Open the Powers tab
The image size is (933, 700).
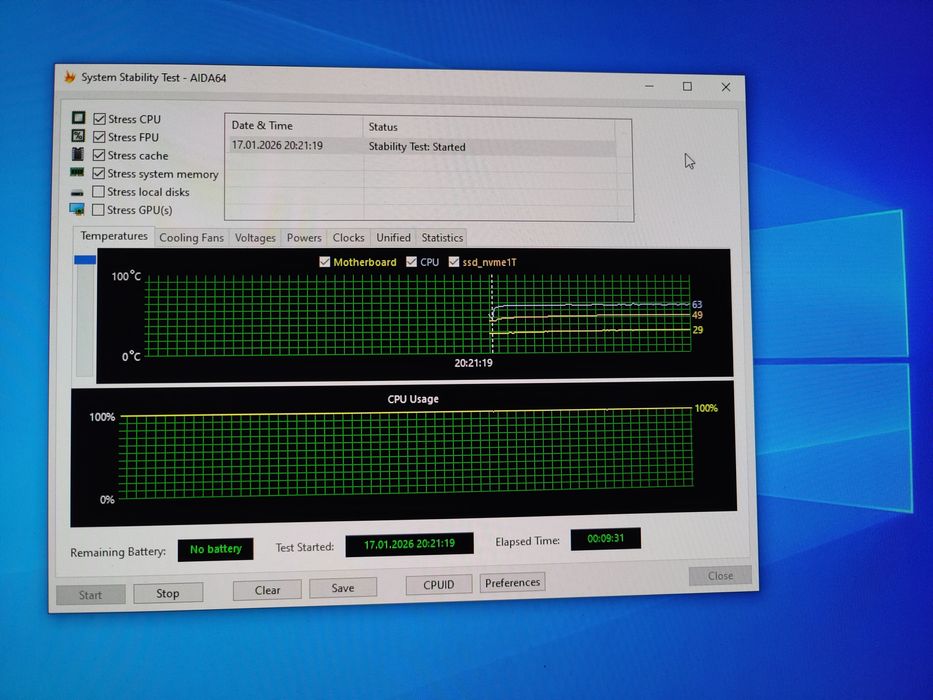pyautogui.click(x=304, y=238)
